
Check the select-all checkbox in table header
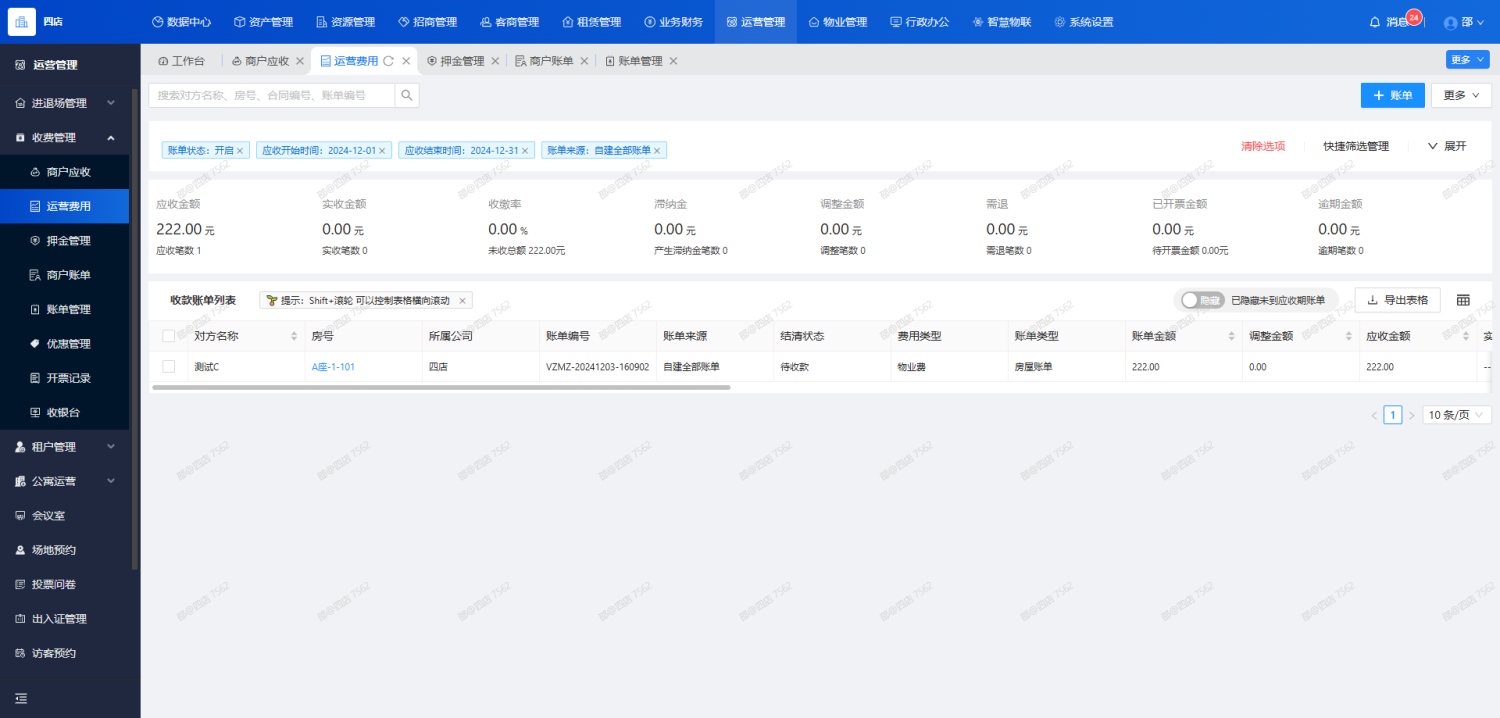[168, 336]
